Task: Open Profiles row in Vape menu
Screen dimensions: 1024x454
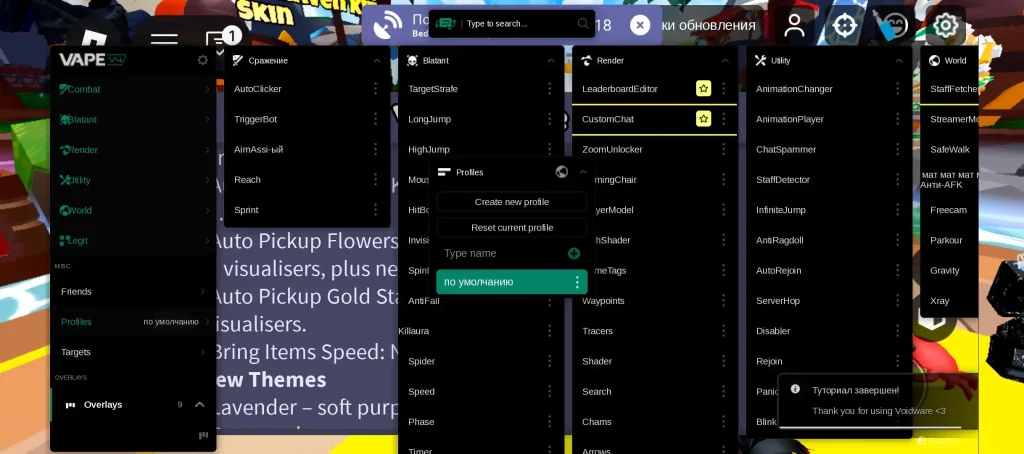Action: click(133, 321)
